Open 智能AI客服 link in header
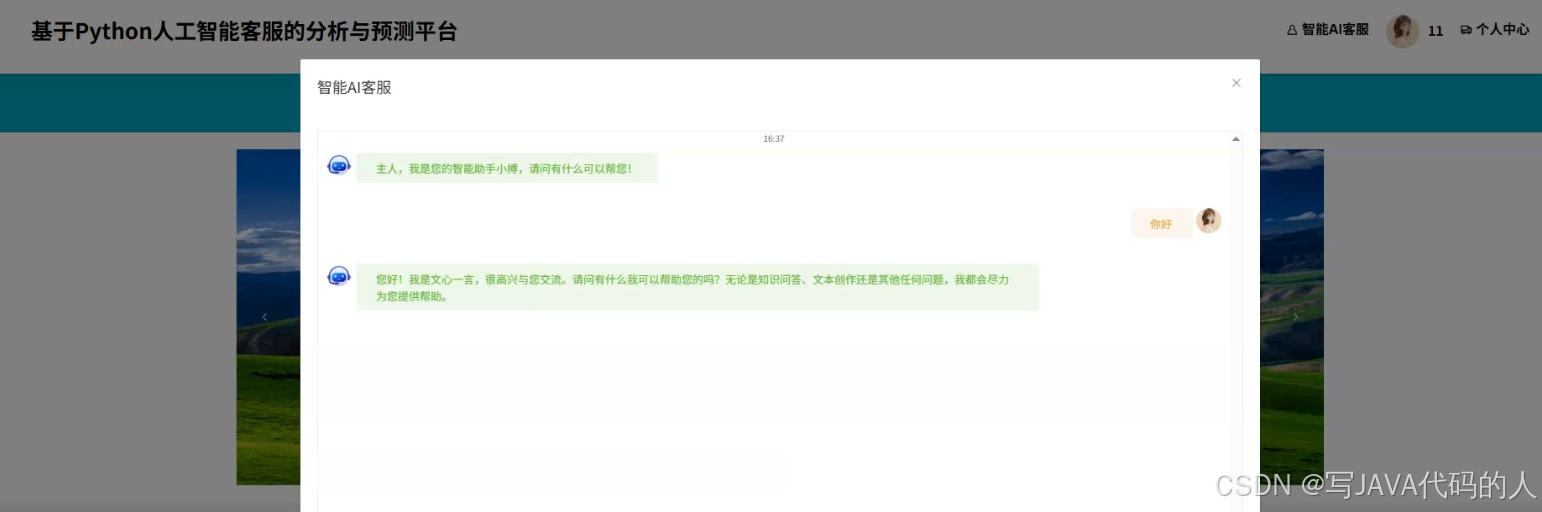The image size is (1542, 512). coord(1327,30)
